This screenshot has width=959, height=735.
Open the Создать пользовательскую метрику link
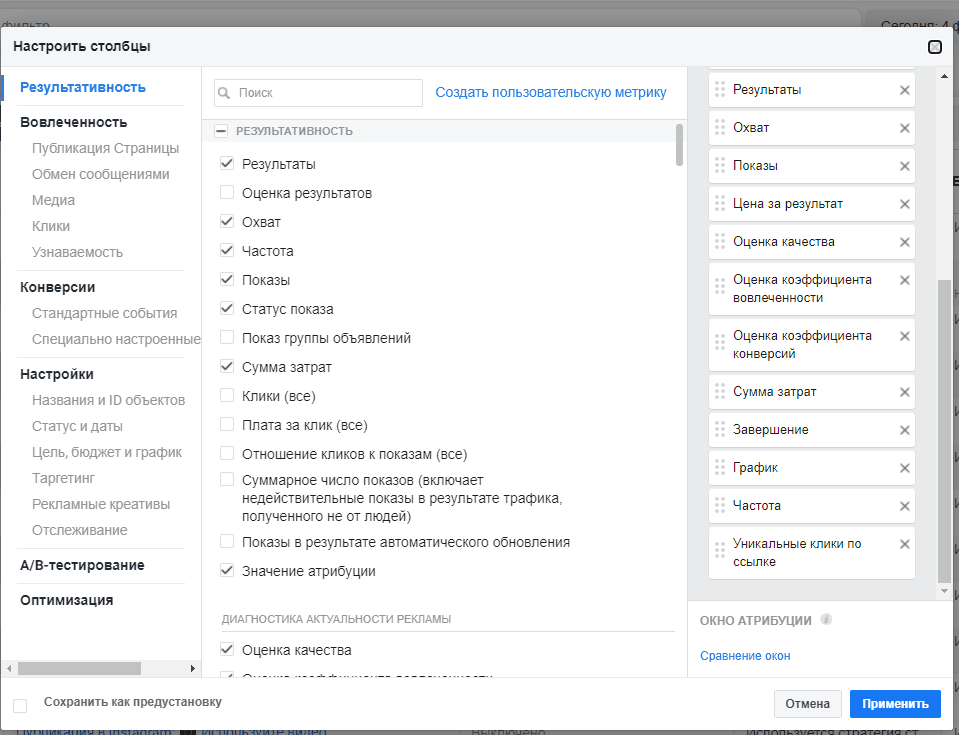(x=551, y=92)
